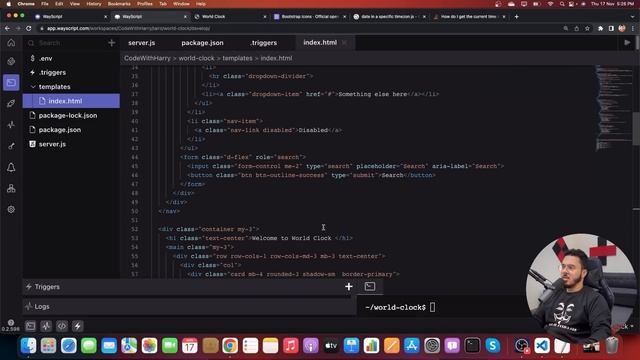The image size is (640, 360).
Task: Switch to the package.json editor tab
Action: click(202, 43)
